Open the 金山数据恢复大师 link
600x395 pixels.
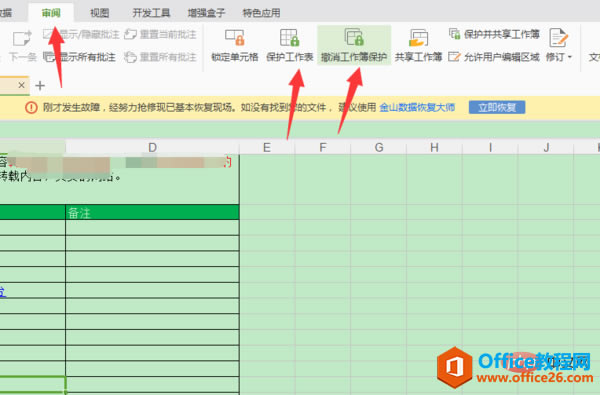(x=417, y=108)
